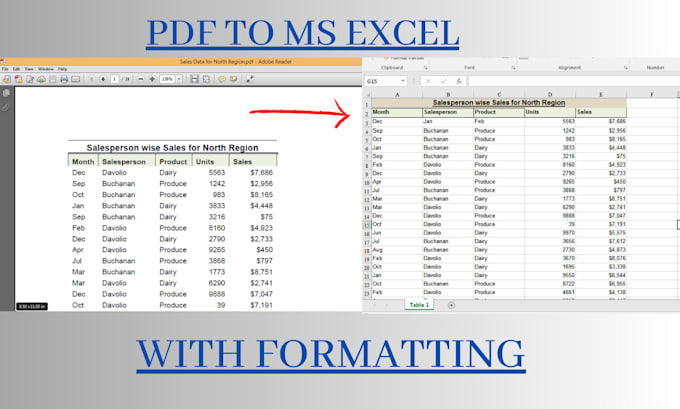This screenshot has height=409, width=680.
Task: Click '$7,191' sales value in the PDF table
Action: click(262, 305)
